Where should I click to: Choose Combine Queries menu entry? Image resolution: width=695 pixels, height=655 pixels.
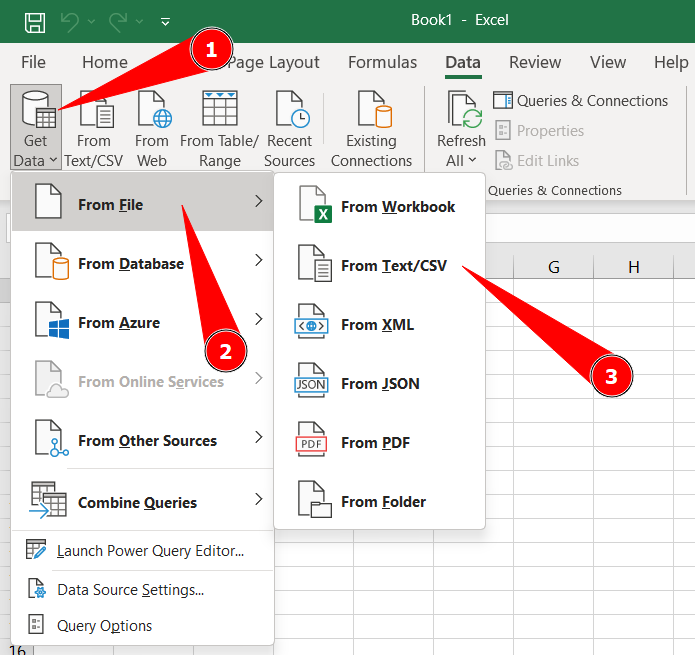click(x=143, y=500)
